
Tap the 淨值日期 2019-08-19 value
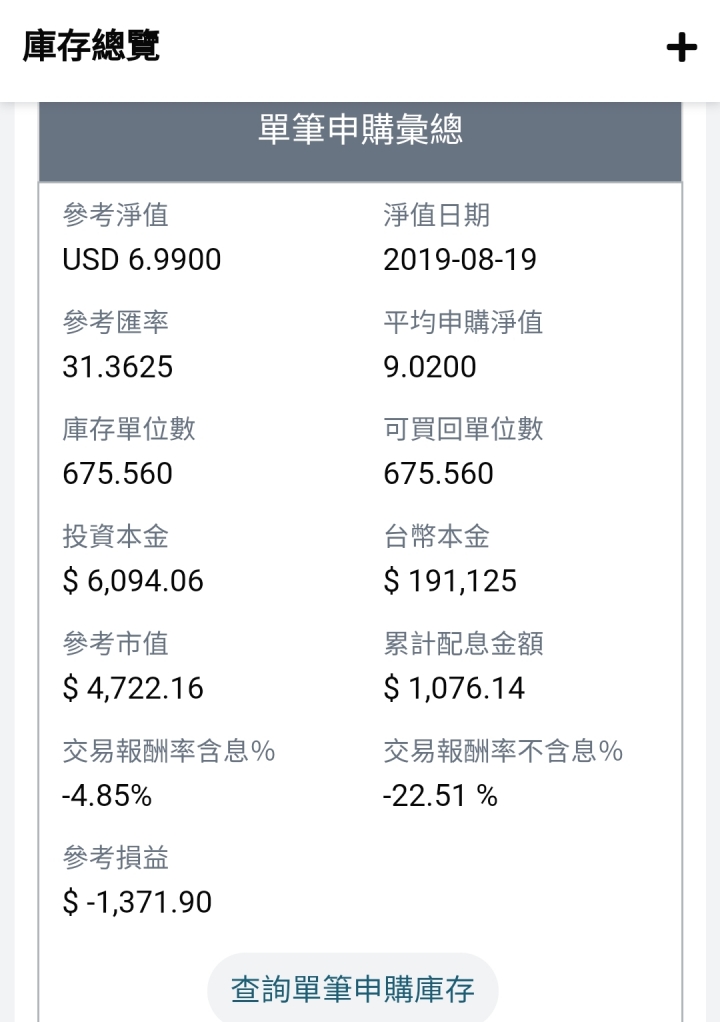[460, 259]
